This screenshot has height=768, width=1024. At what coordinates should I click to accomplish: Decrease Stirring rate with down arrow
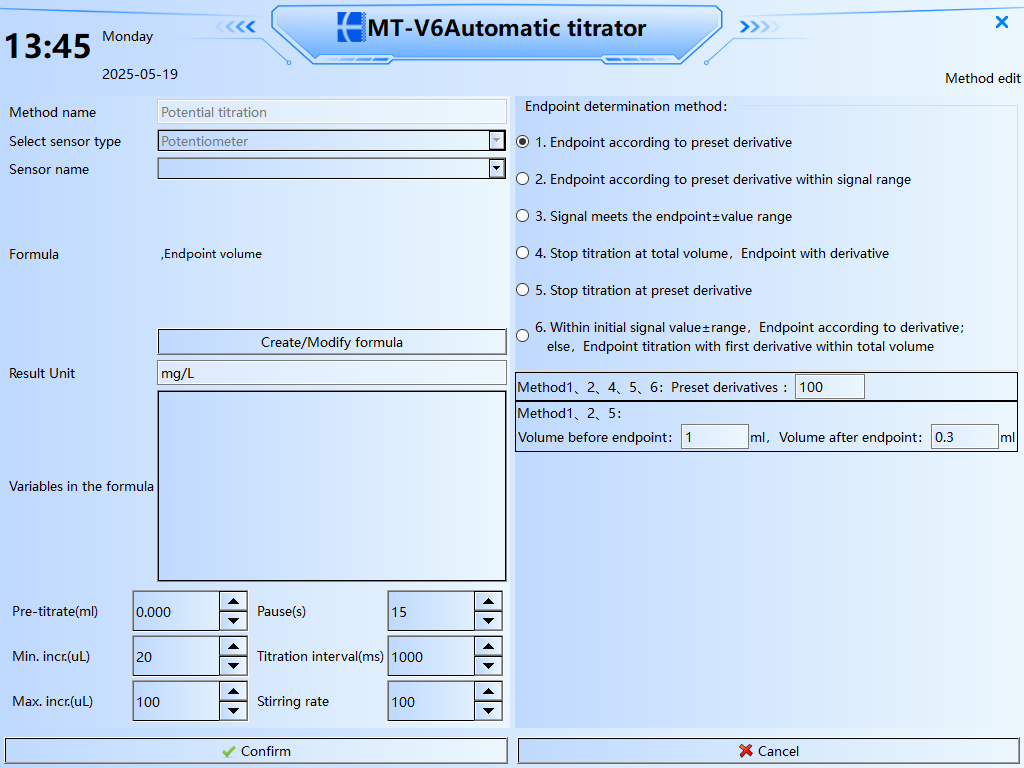(488, 712)
